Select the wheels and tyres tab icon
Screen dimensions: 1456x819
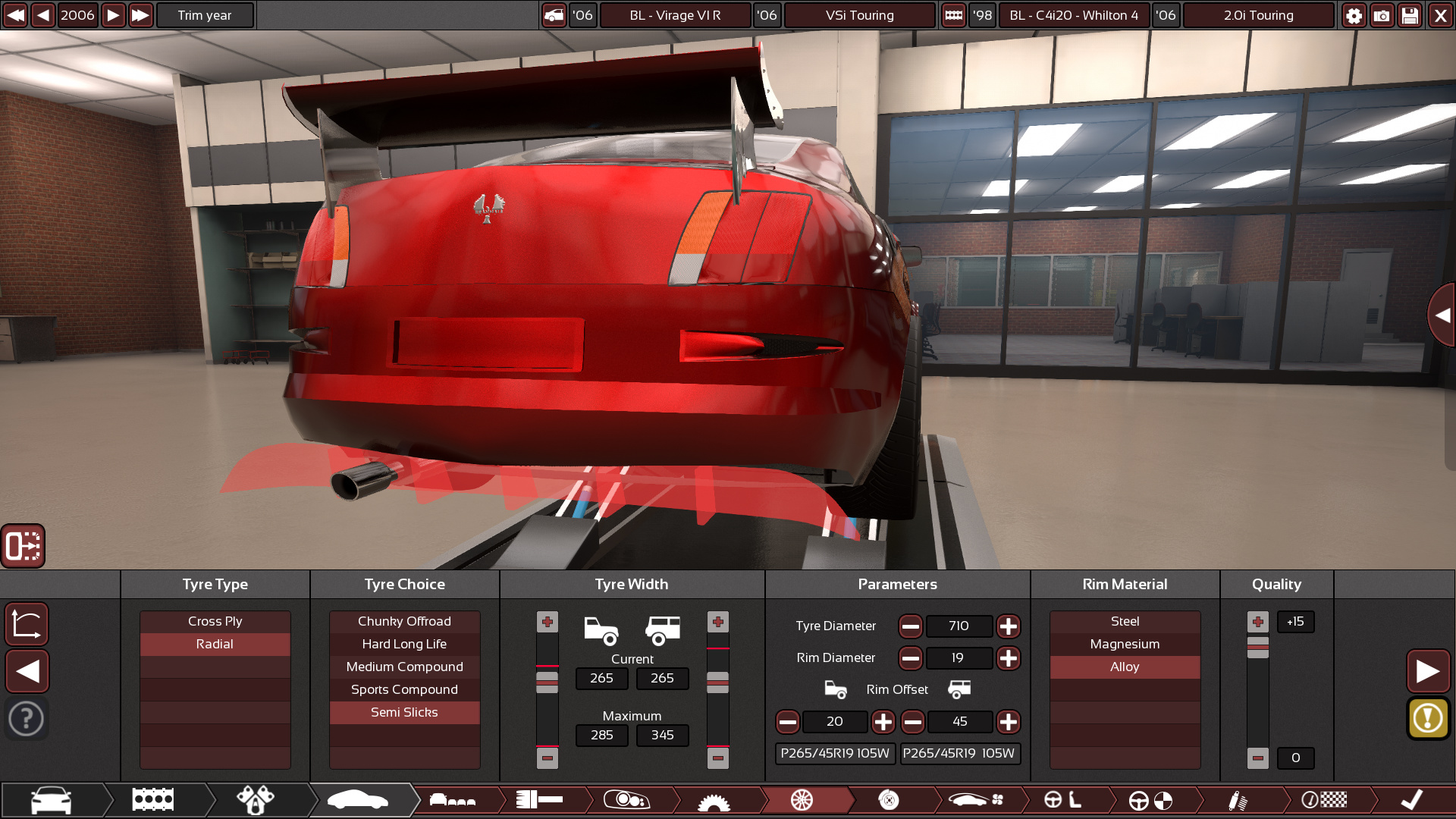coord(802,799)
